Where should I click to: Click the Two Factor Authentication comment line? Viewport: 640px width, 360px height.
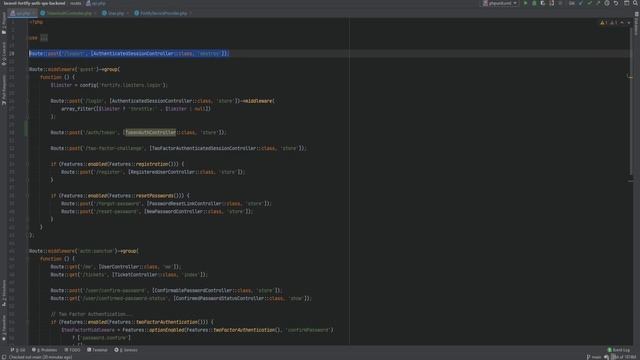[91, 314]
